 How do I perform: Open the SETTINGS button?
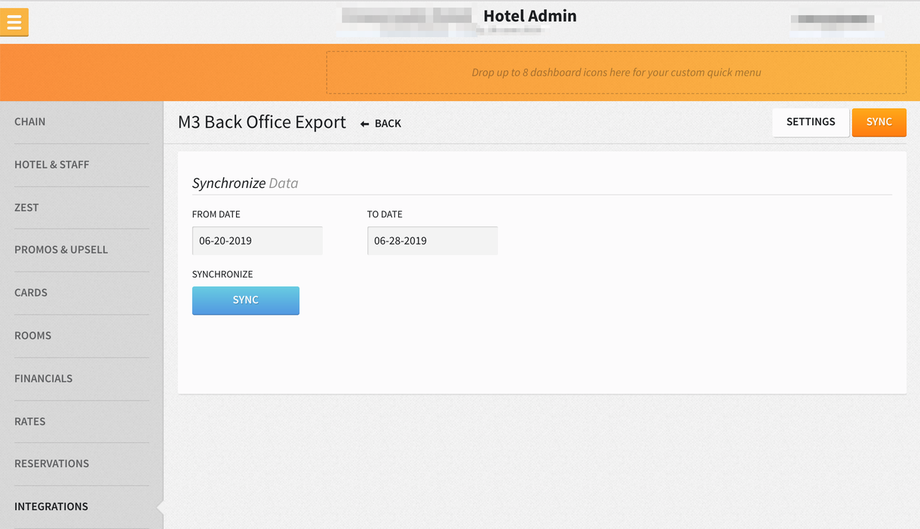[x=810, y=122]
